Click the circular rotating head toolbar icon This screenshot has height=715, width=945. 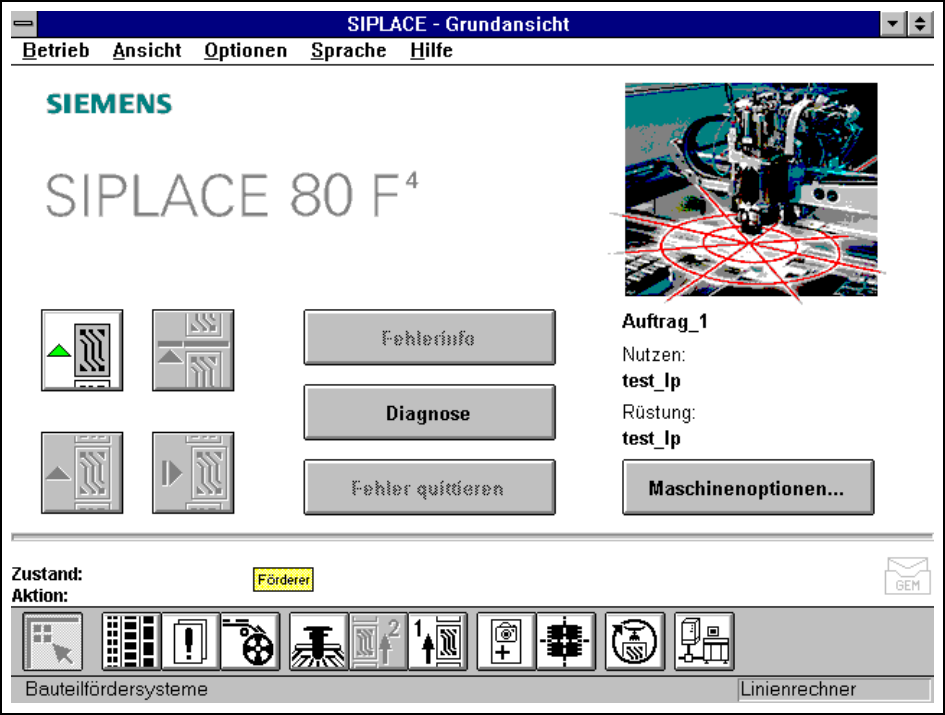point(634,641)
